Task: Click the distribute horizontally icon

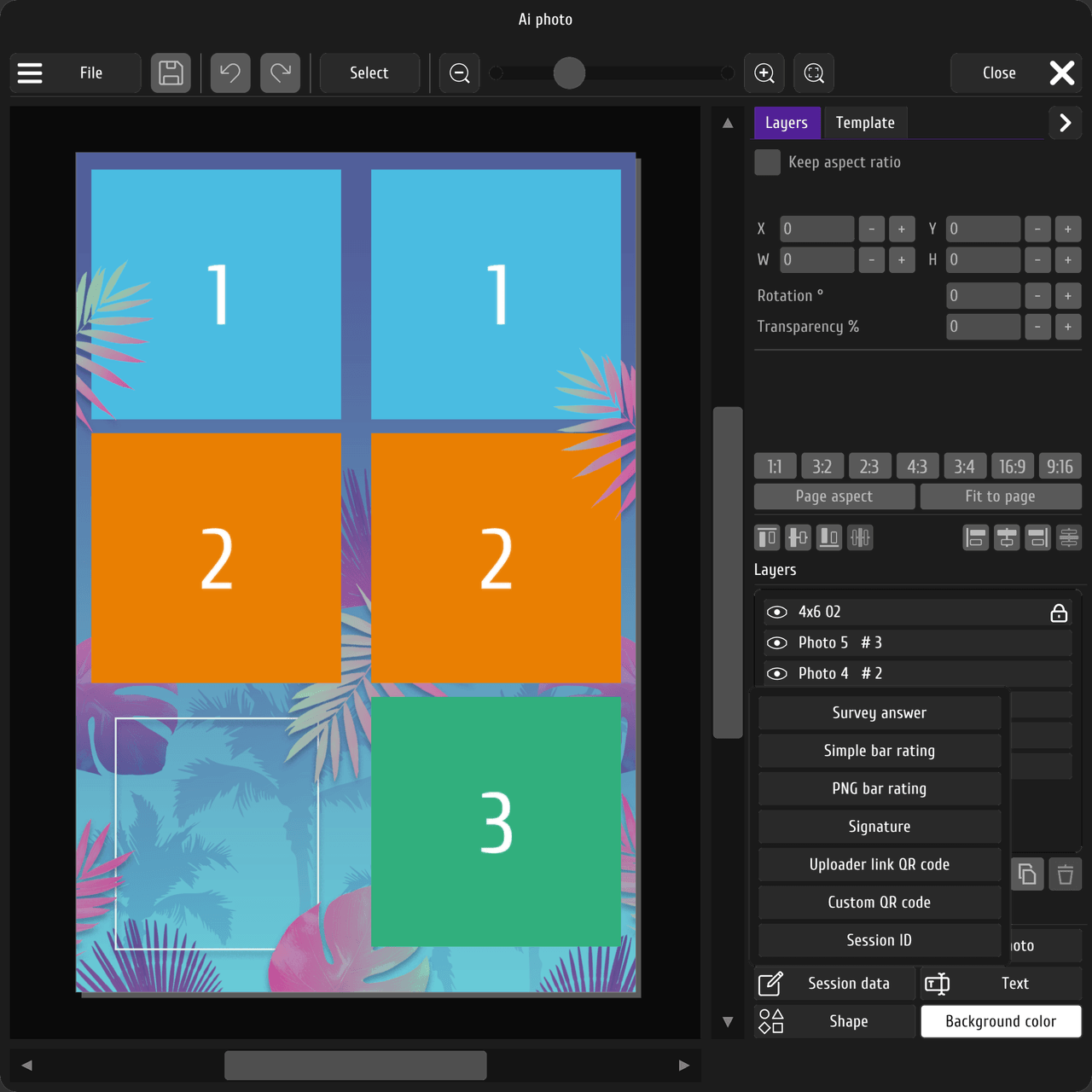Action: 860,537
